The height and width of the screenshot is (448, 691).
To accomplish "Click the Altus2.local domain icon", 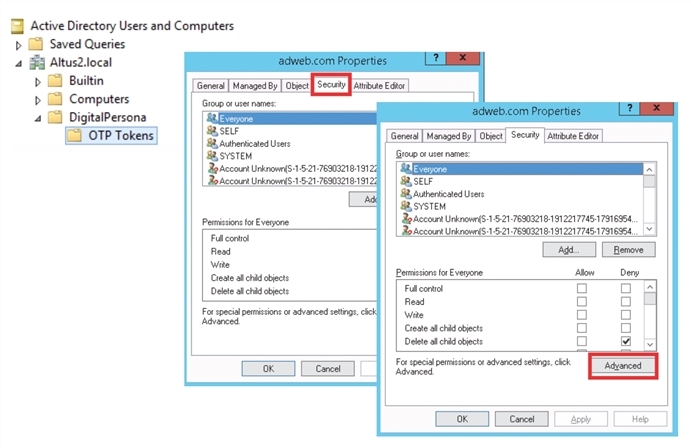I will pos(36,62).
